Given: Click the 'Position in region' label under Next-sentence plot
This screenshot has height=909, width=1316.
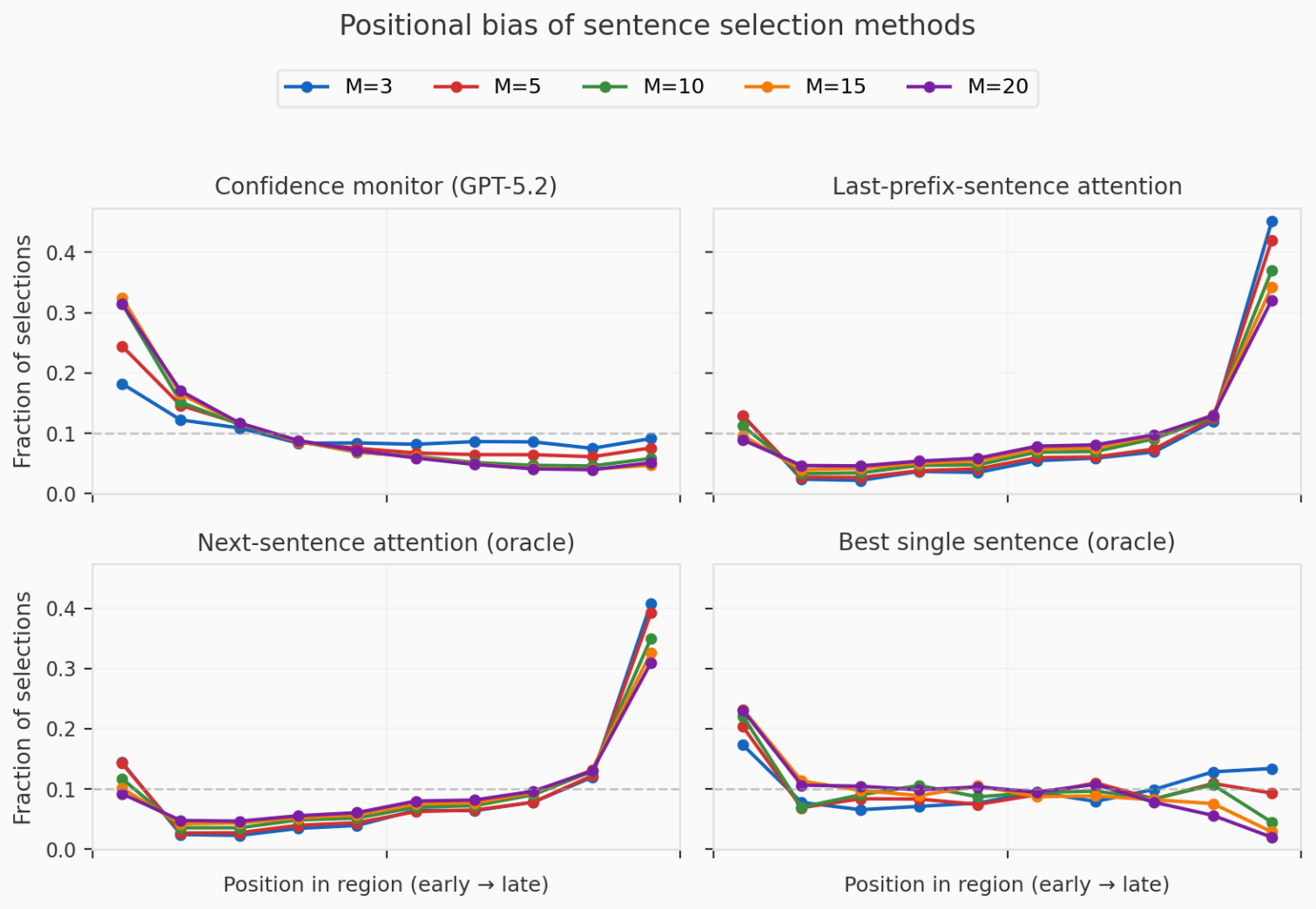Looking at the screenshot, I should (x=386, y=885).
